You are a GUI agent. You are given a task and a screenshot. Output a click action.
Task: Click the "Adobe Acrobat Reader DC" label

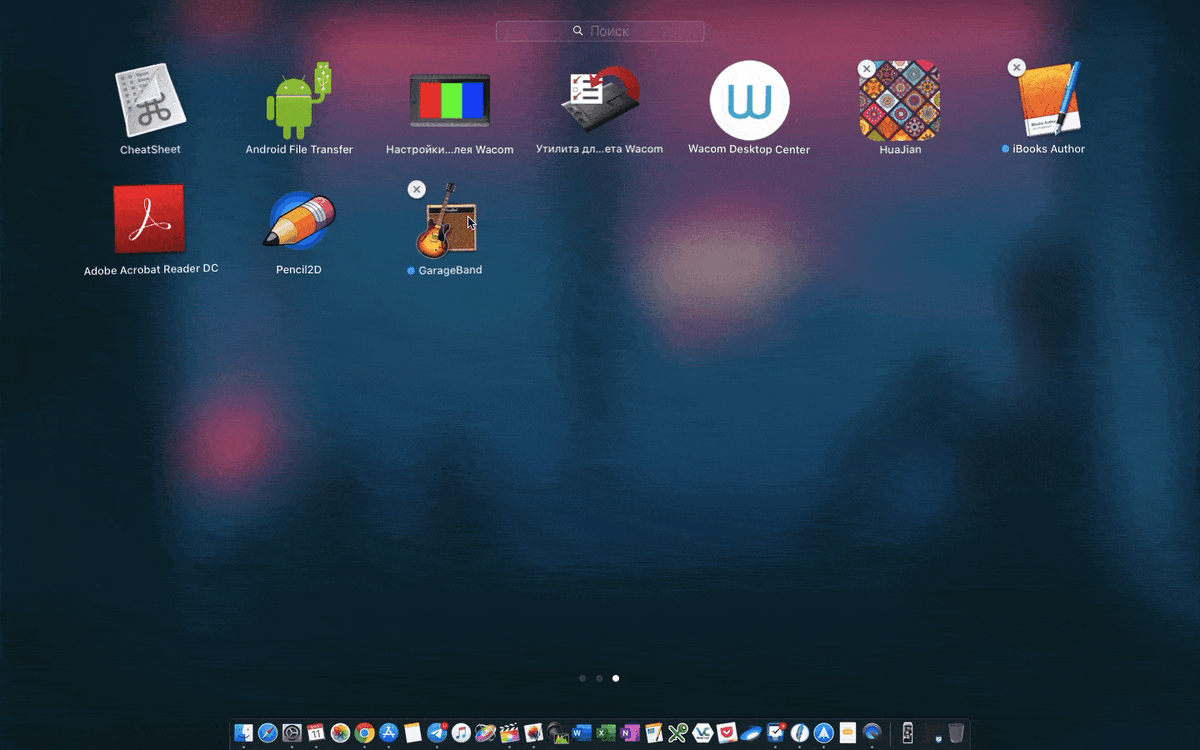pyautogui.click(x=151, y=269)
